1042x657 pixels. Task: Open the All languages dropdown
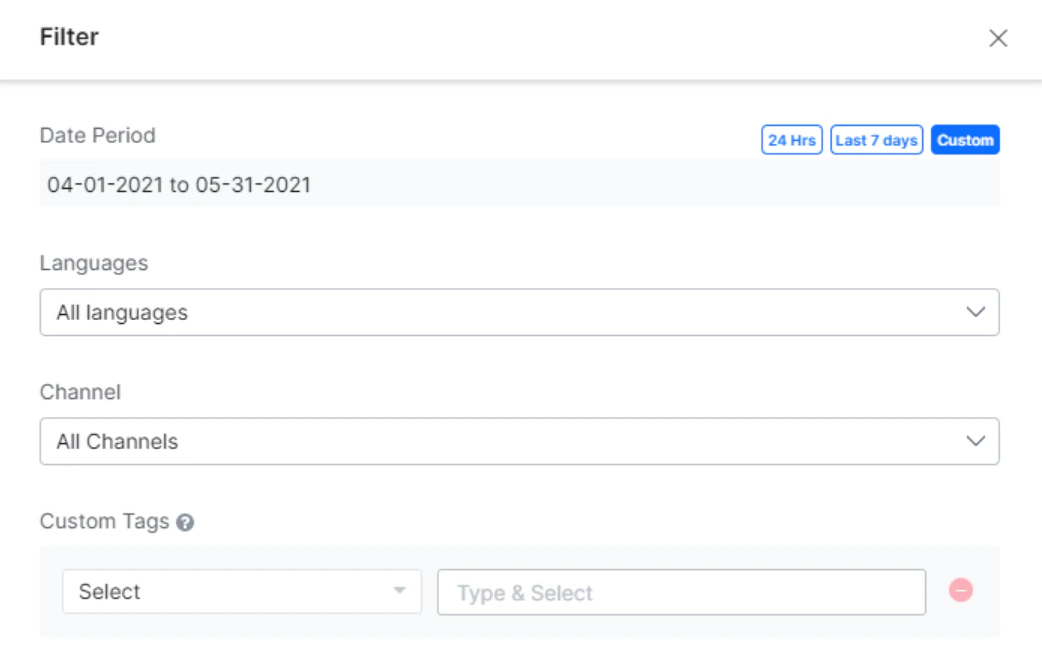[400, 311]
